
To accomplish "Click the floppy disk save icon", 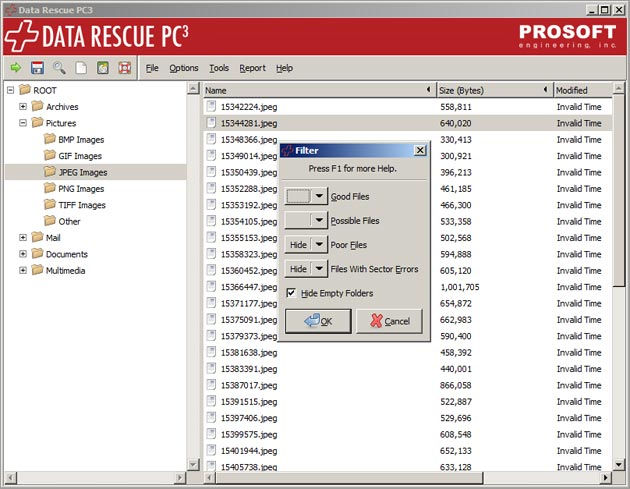I will click(37, 68).
